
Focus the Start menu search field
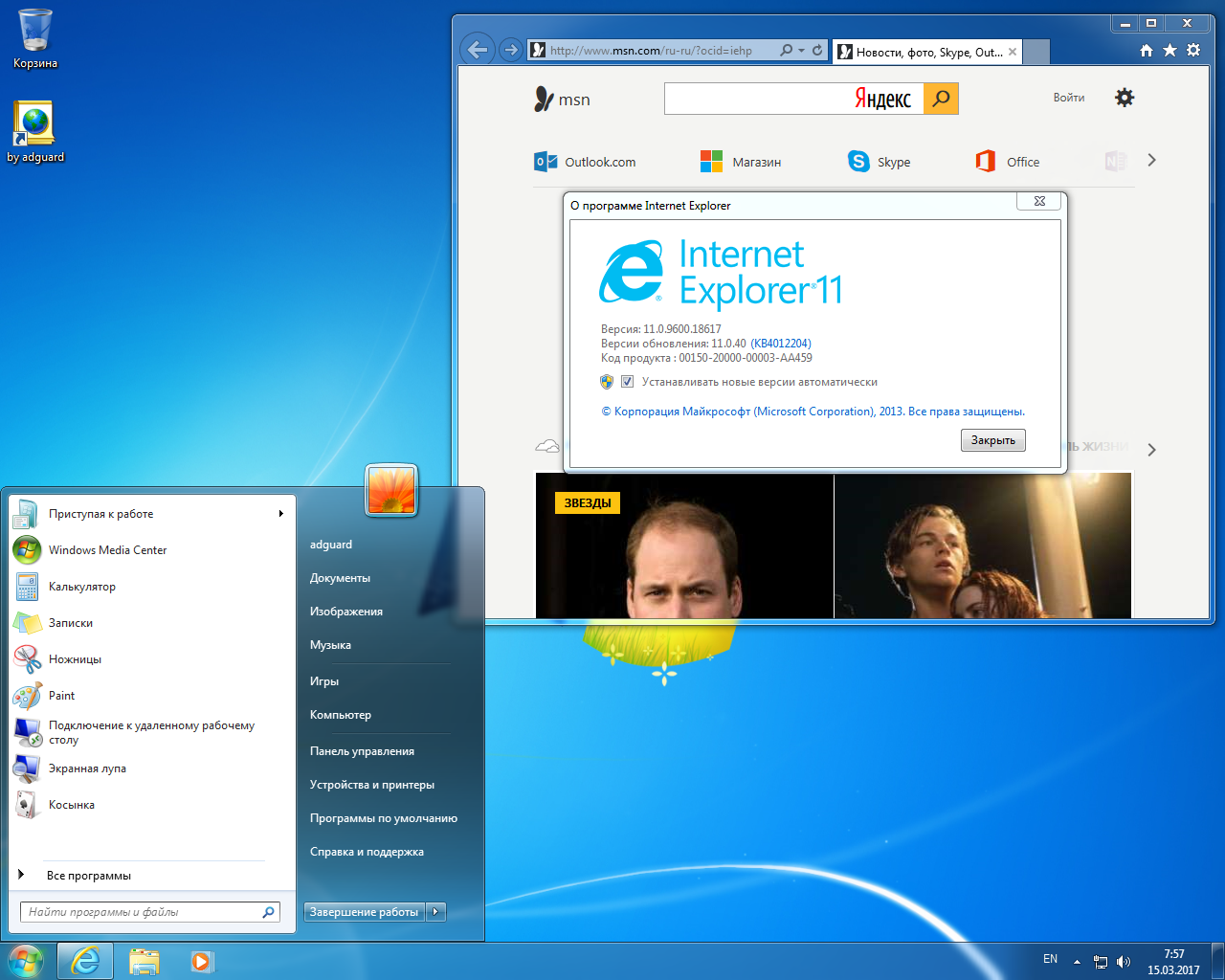pos(149,912)
